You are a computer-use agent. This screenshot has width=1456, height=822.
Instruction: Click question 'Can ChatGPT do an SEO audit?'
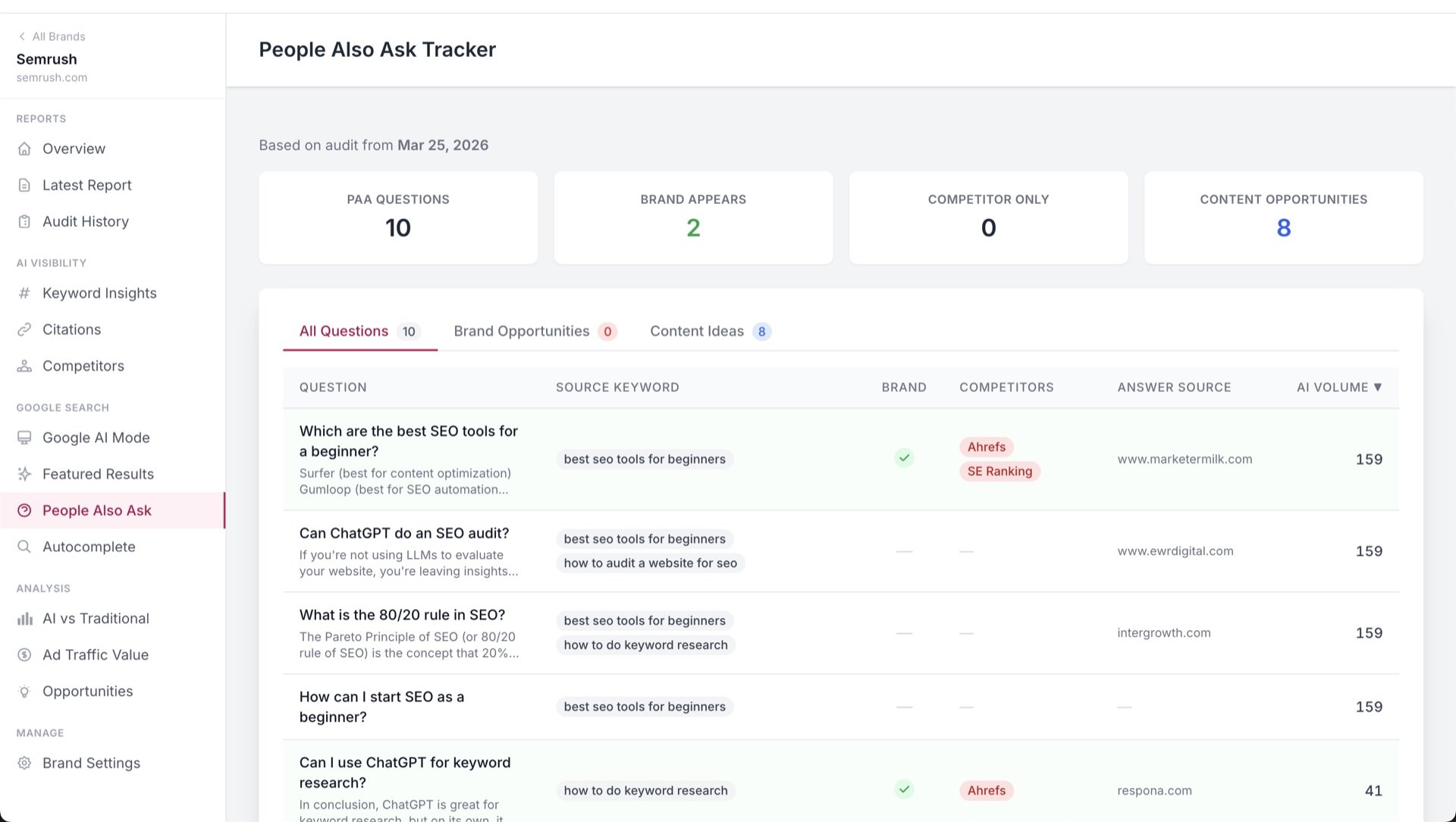404,534
